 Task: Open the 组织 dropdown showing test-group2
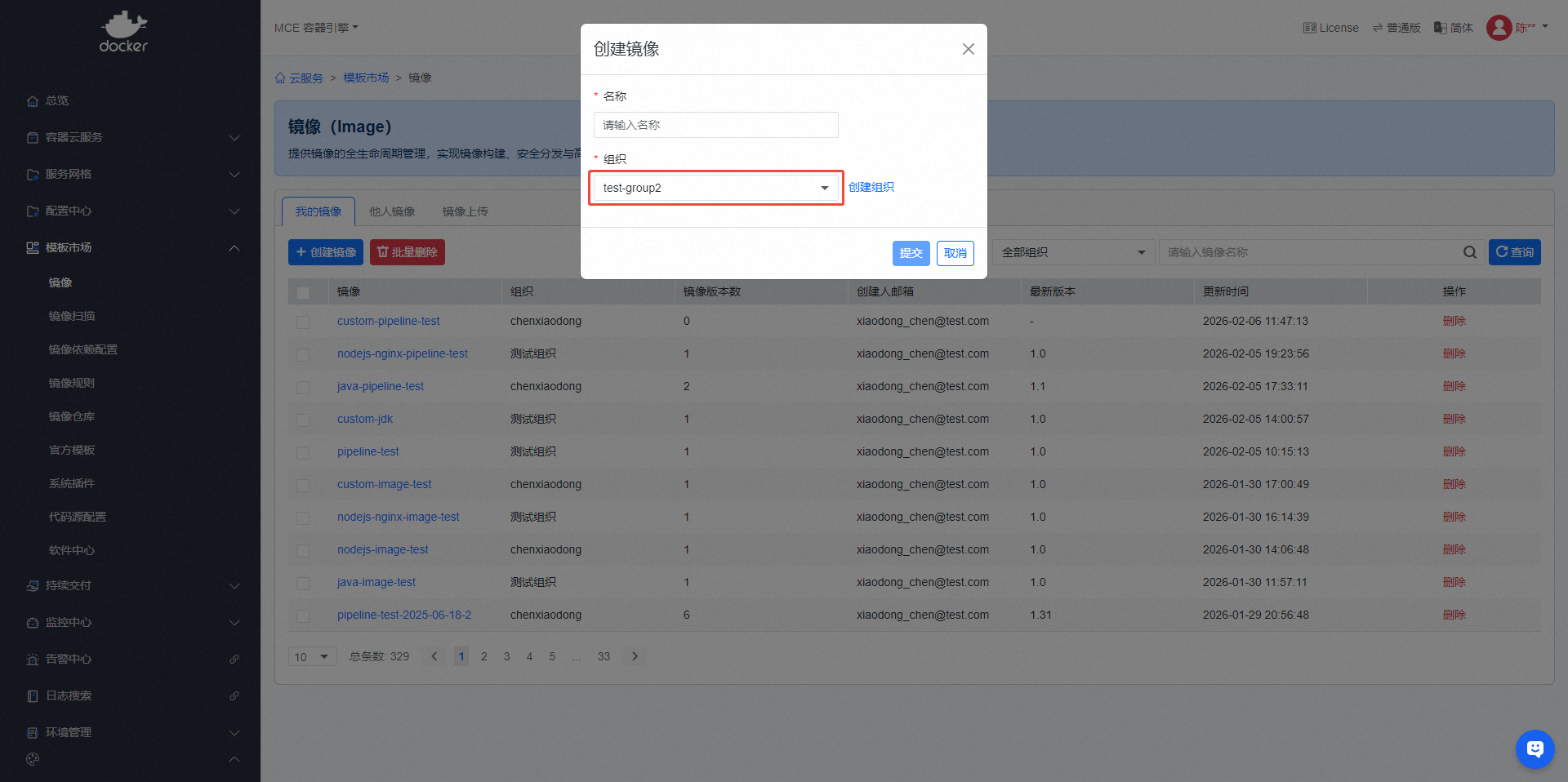click(x=715, y=188)
